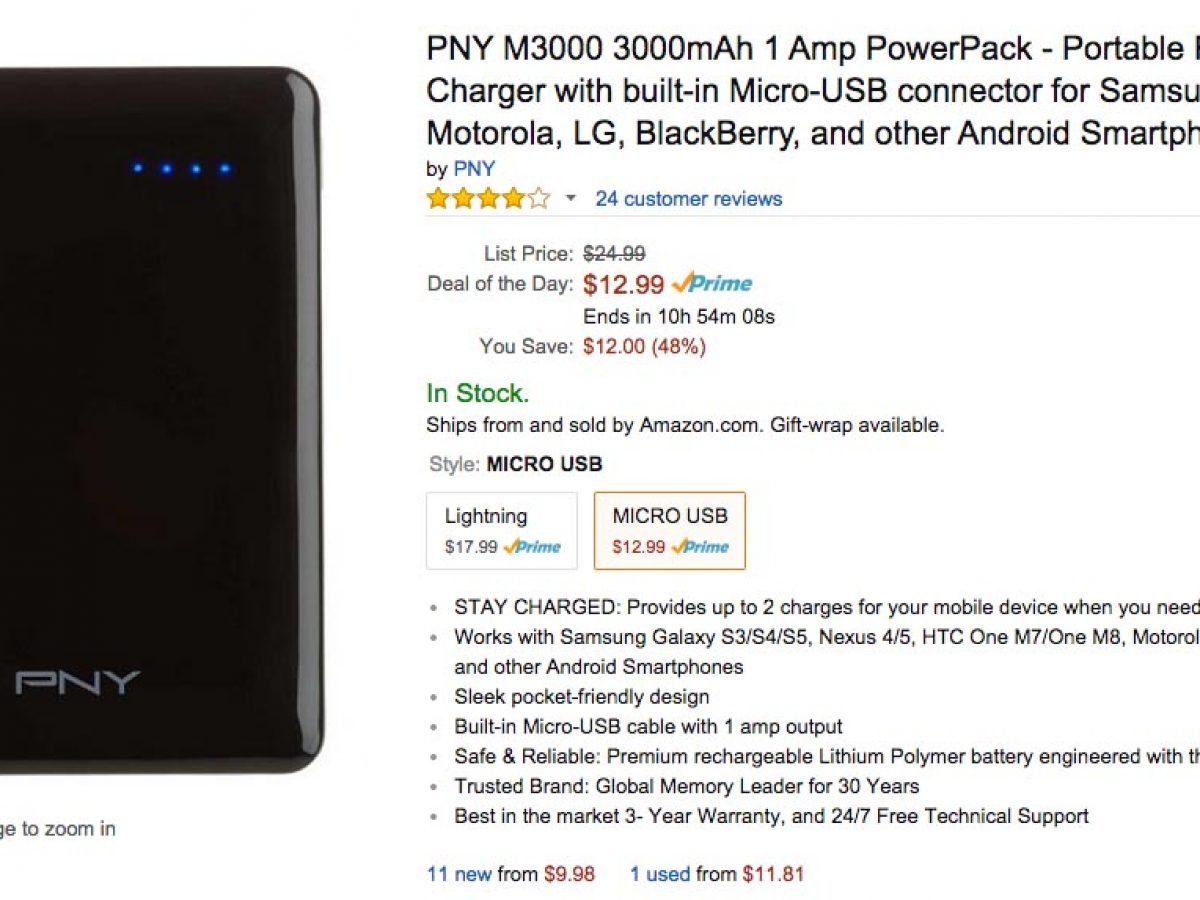Click the Prime logo beside Deal price
Image resolution: width=1200 pixels, height=900 pixels.
coord(712,284)
